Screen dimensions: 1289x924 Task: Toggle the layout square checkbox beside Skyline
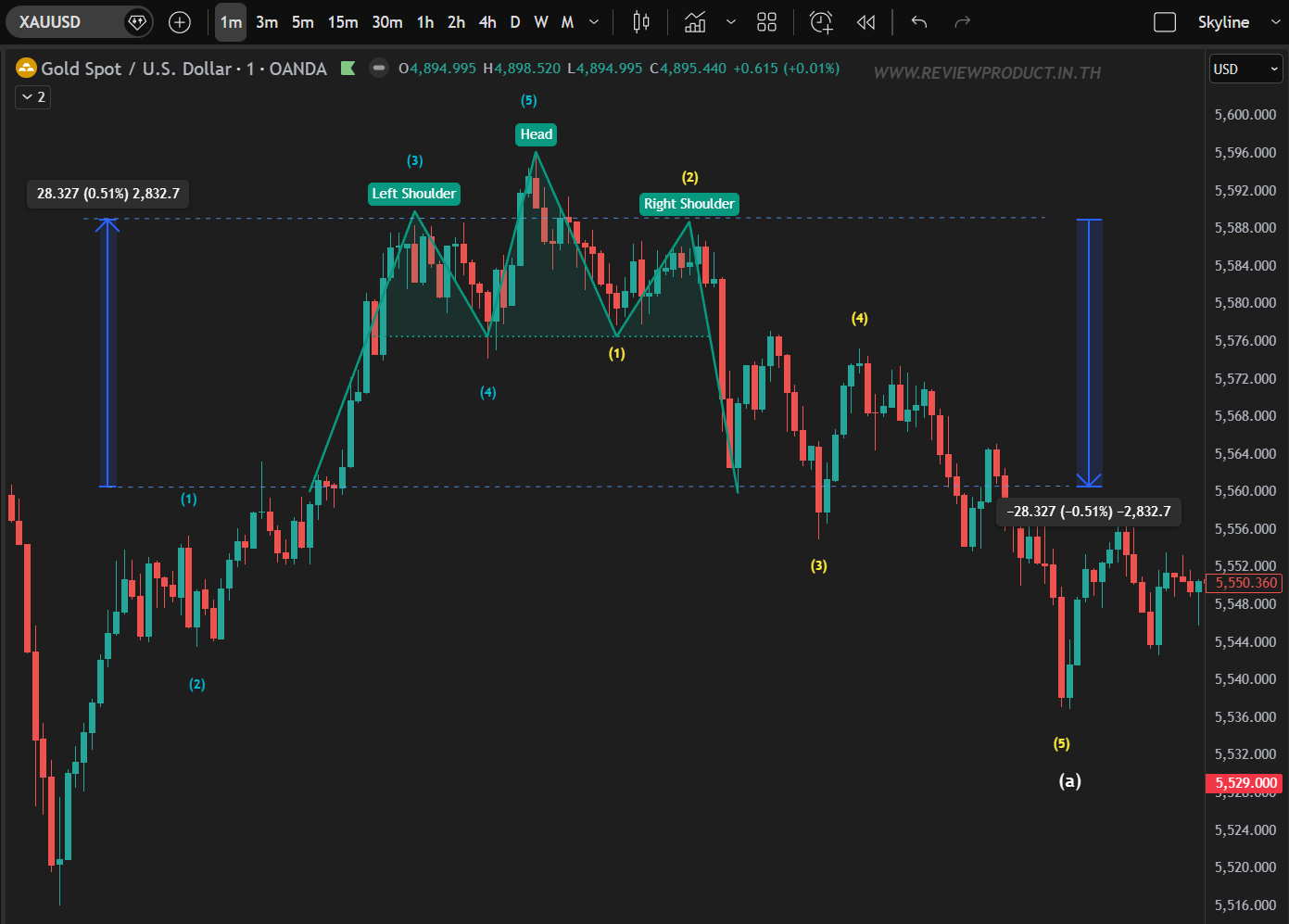(1165, 22)
